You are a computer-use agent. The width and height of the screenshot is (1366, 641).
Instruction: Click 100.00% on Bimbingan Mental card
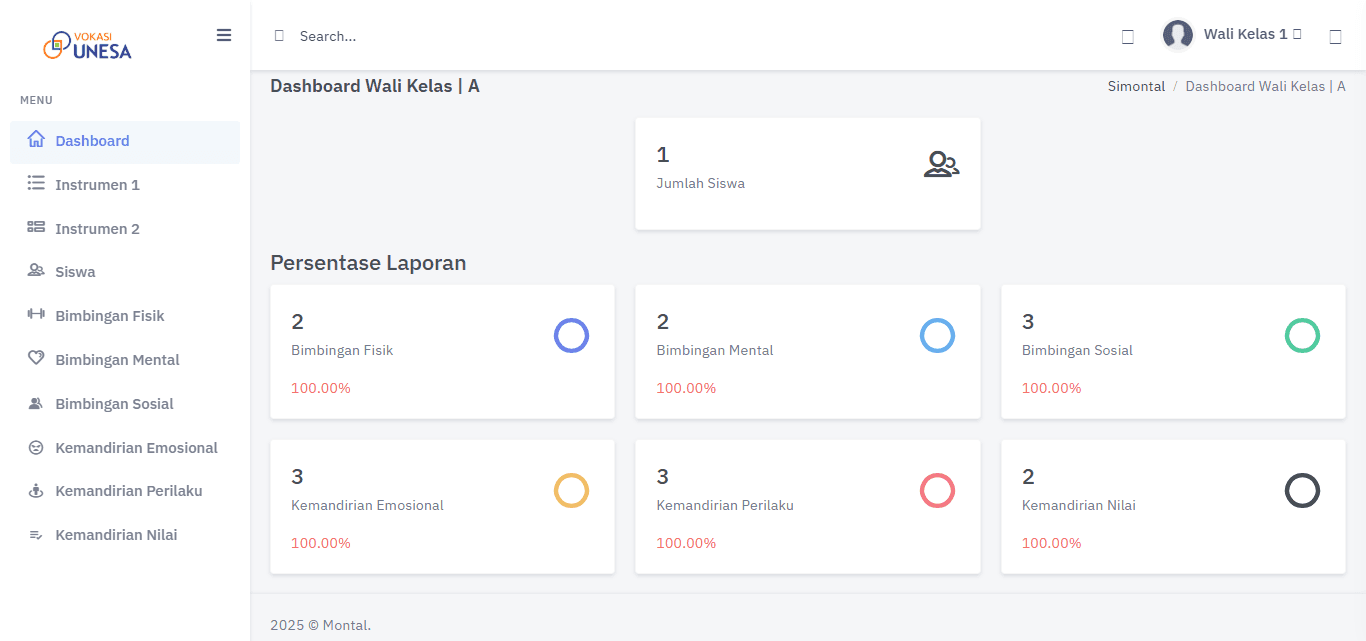[686, 388]
